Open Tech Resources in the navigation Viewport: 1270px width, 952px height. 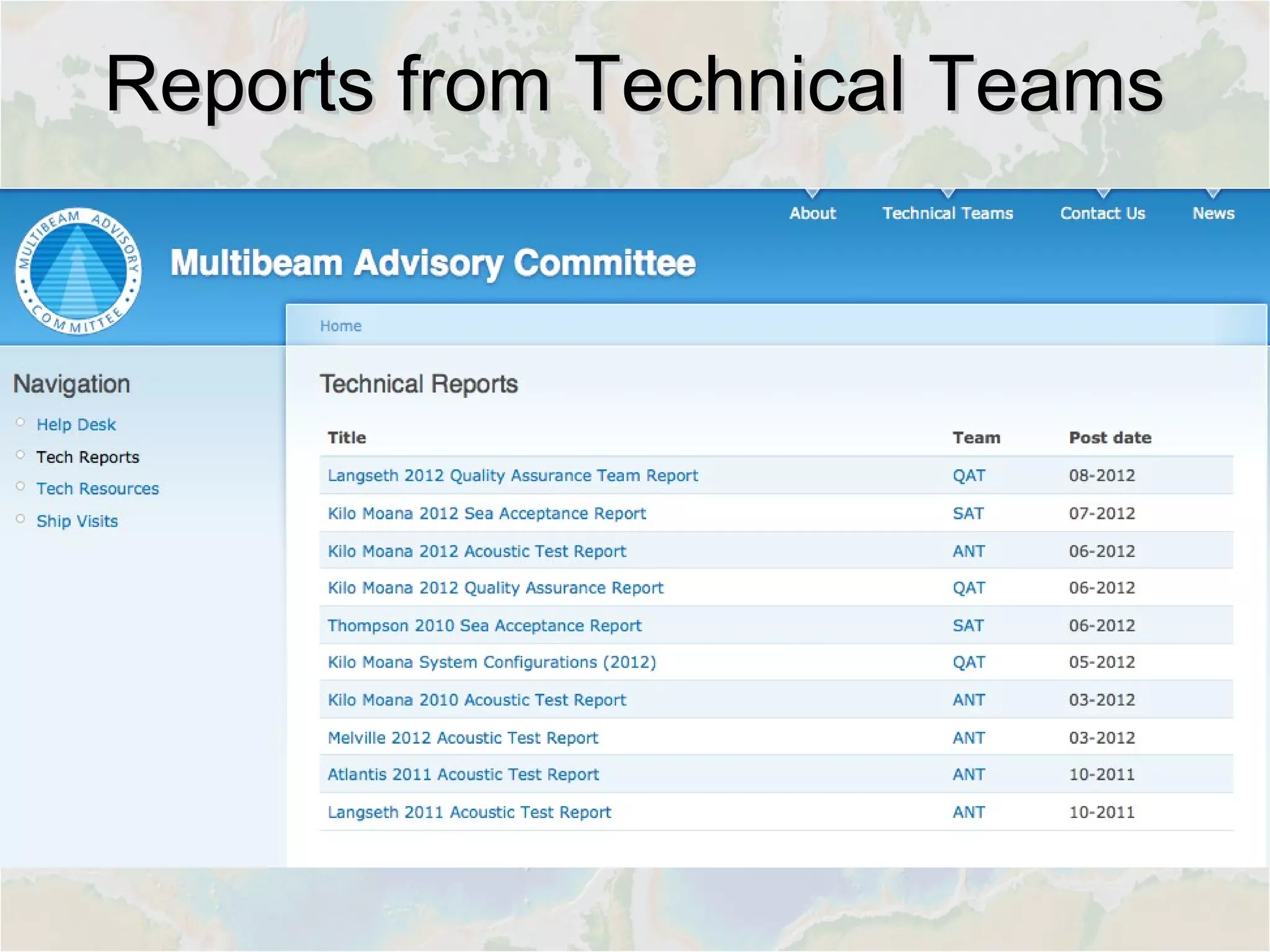pos(97,488)
